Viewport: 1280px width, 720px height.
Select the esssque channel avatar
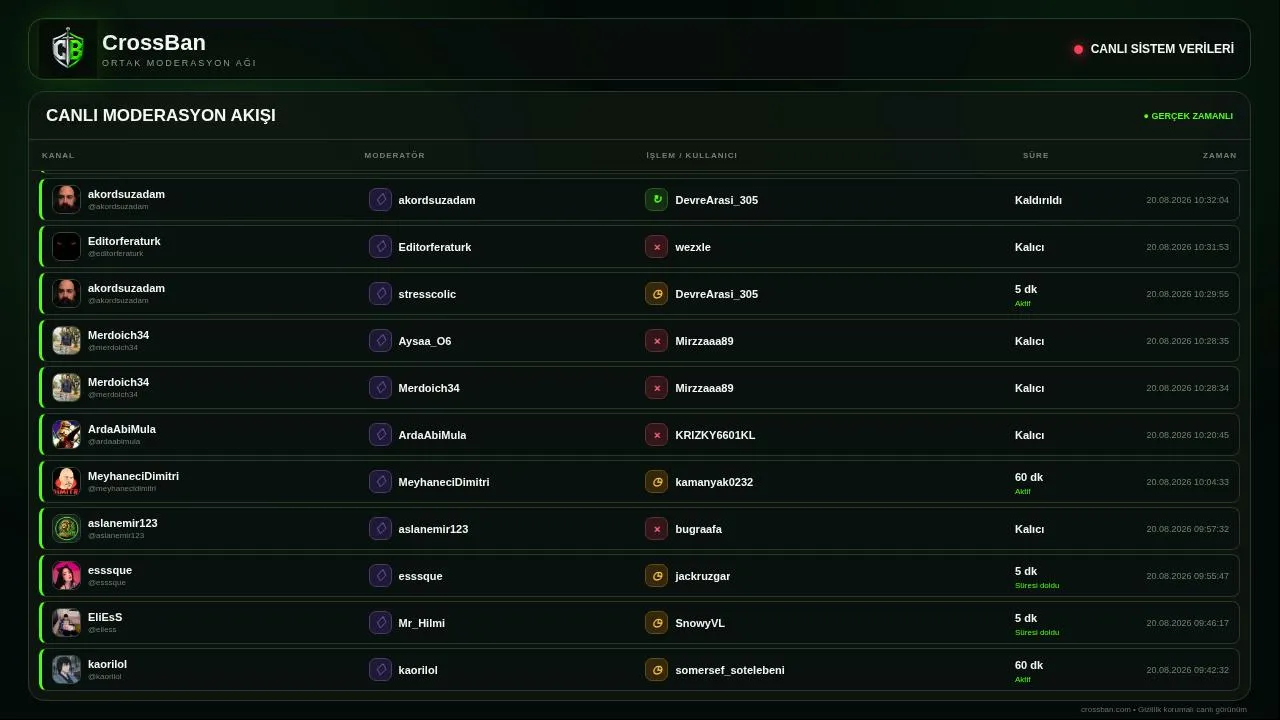click(66, 575)
